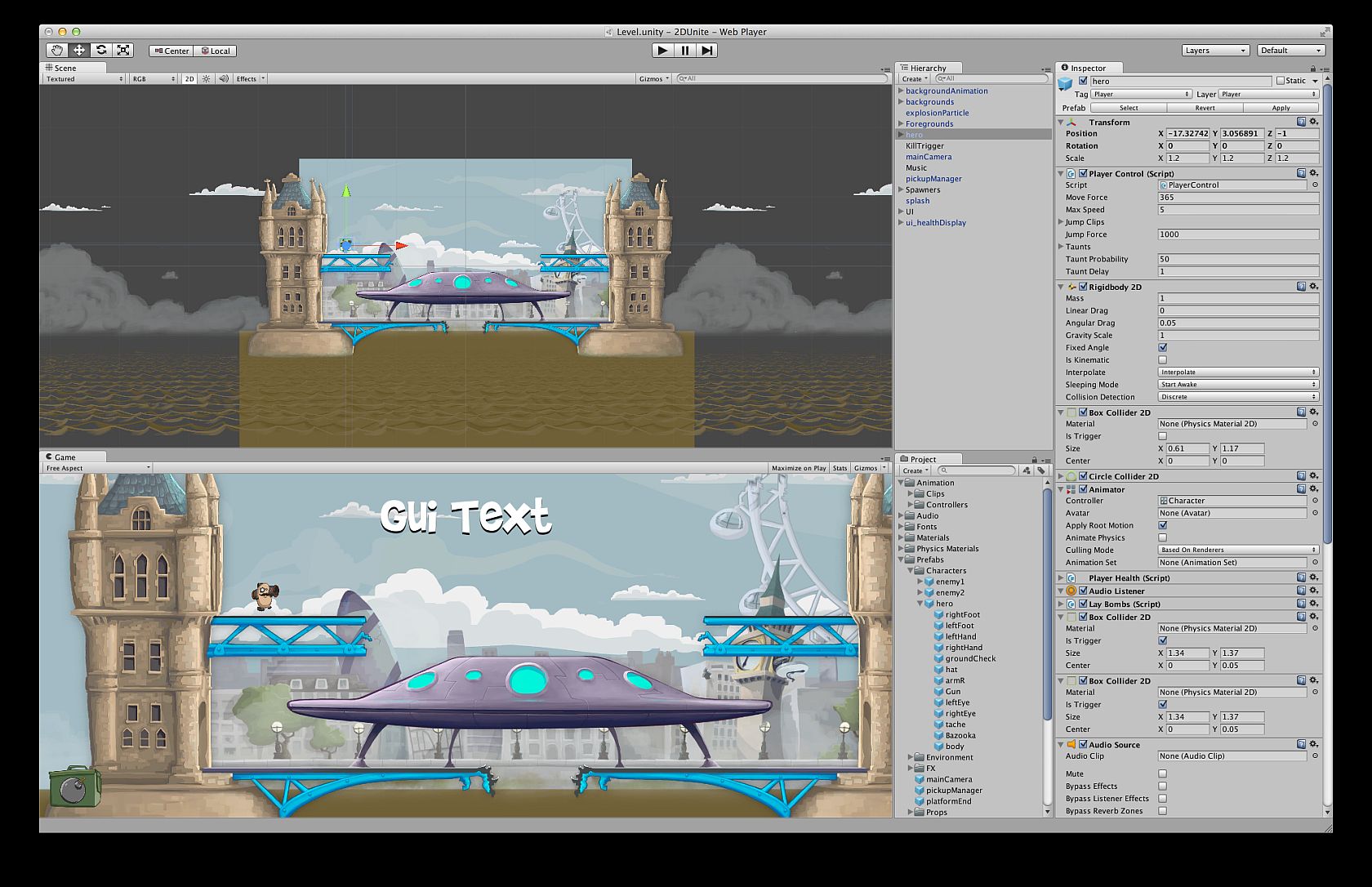Check the Audio Source Mute checkbox
The width and height of the screenshot is (1372, 887).
(x=1163, y=774)
